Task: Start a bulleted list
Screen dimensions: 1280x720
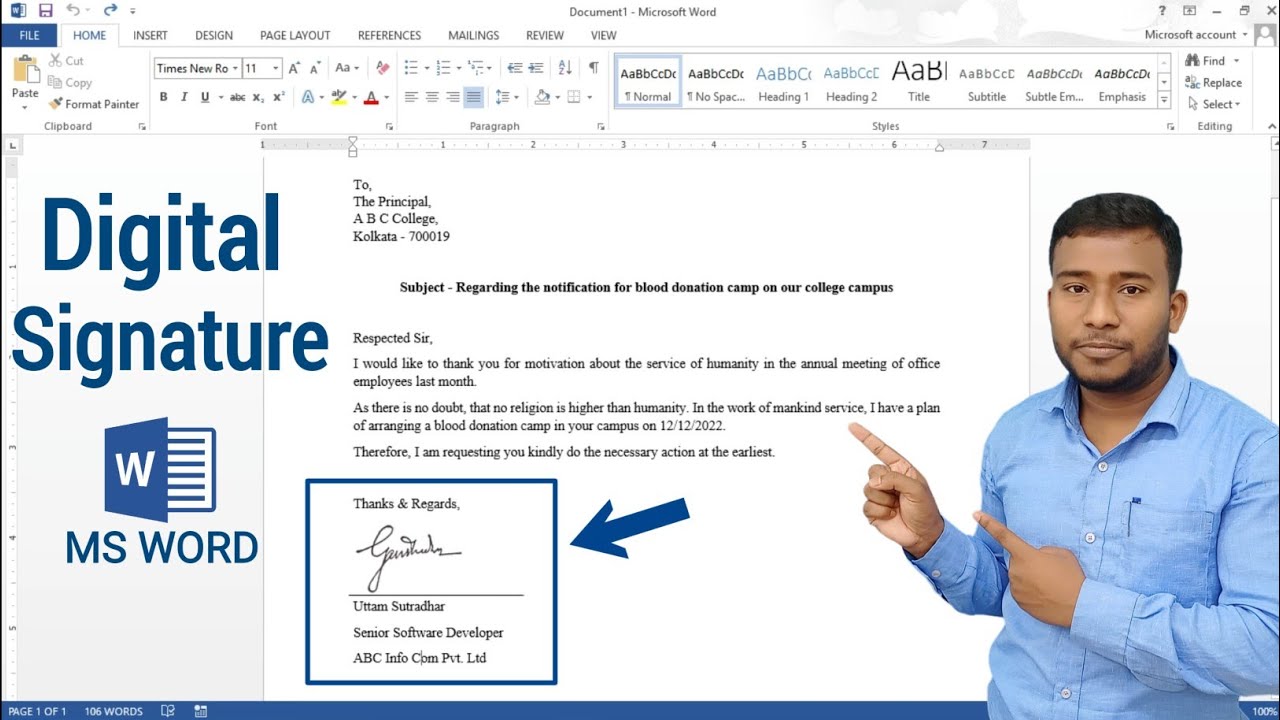Action: click(411, 68)
